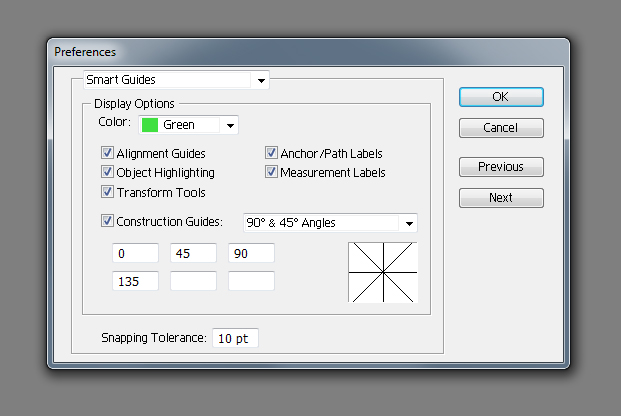Click the Snapping Tolerance input field
This screenshot has height=416, width=621.
pyautogui.click(x=235, y=339)
